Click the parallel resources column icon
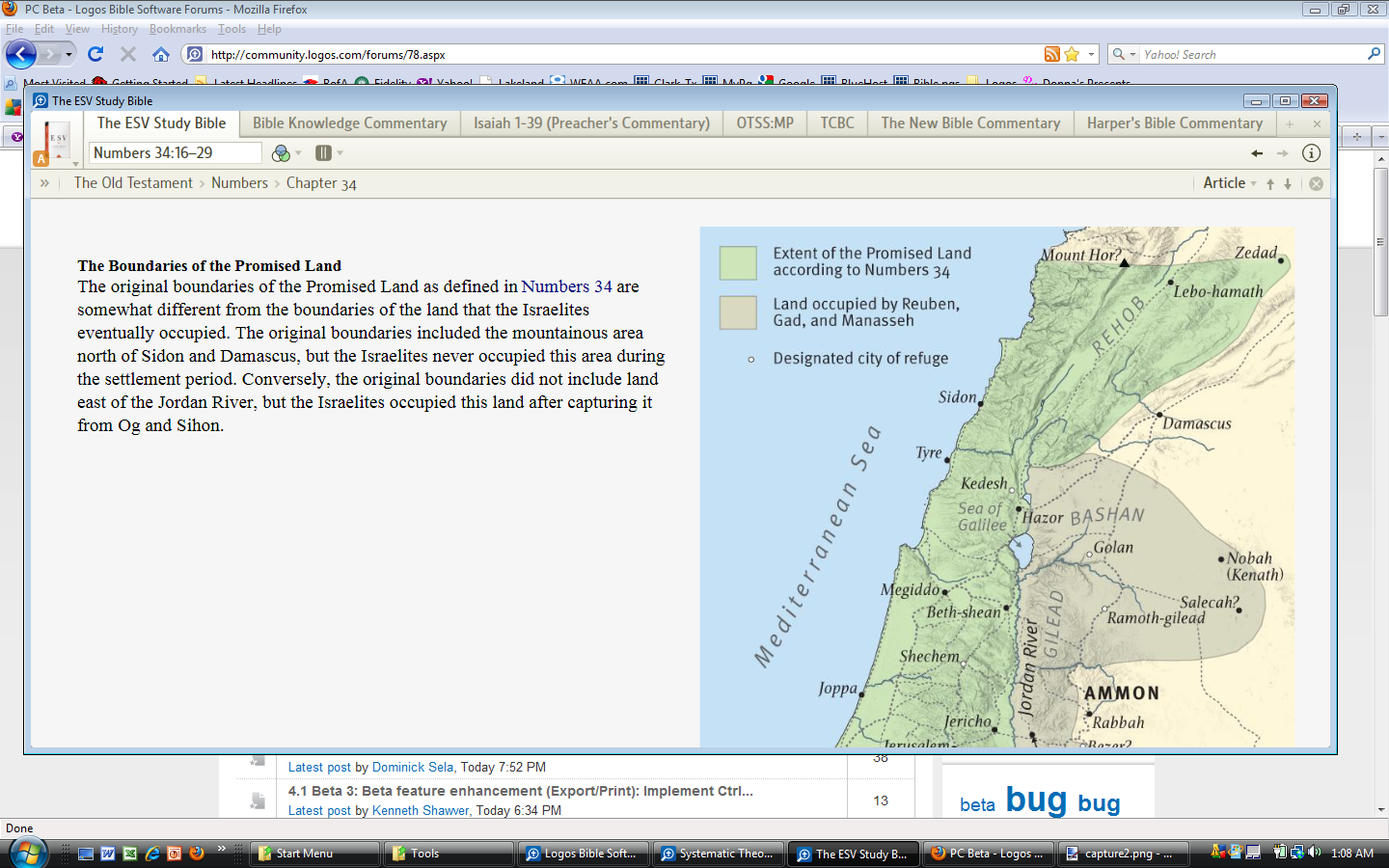The width and height of the screenshot is (1389, 868). tap(323, 152)
